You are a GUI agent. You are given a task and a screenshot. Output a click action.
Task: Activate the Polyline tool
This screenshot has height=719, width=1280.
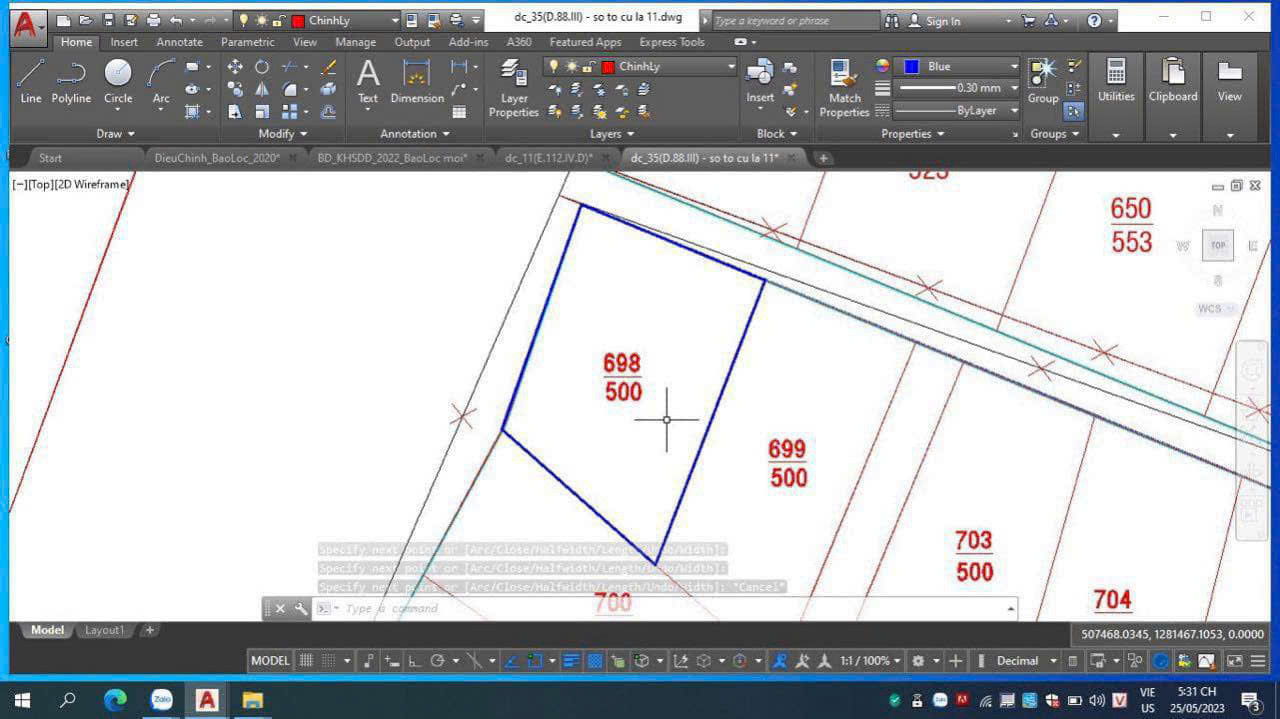pyautogui.click(x=71, y=80)
